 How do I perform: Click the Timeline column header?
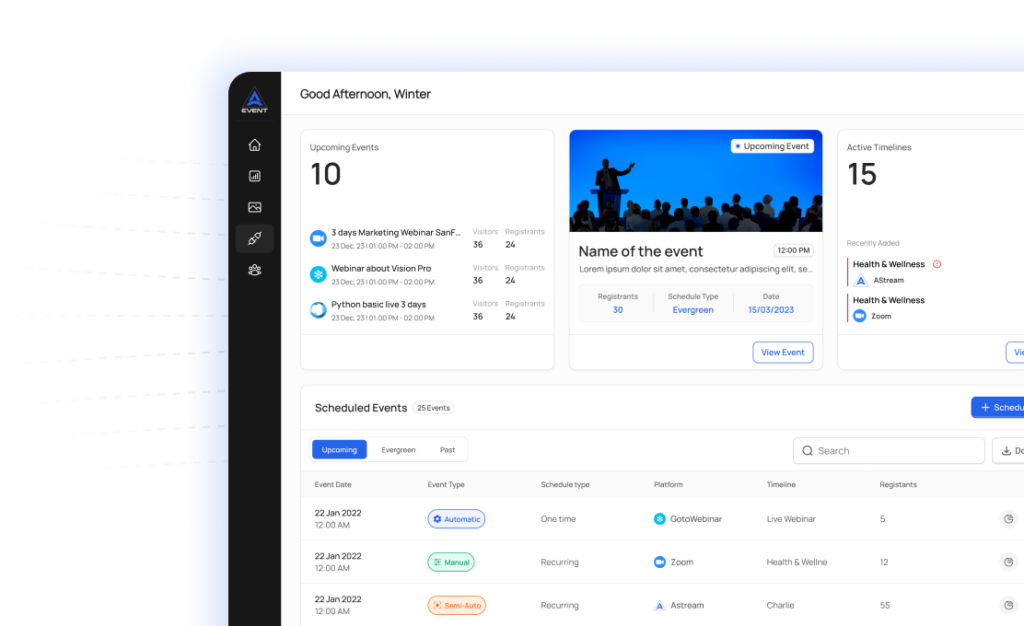[781, 484]
